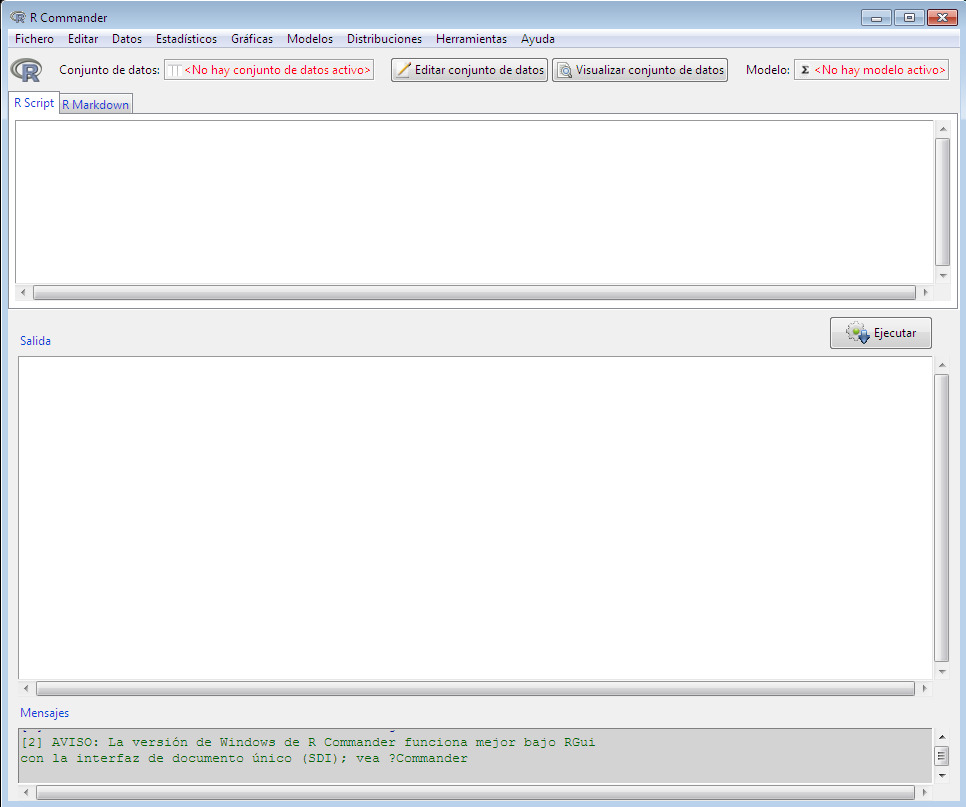This screenshot has height=807, width=966.
Task: Click the sigma icon beside the active model
Action: tap(805, 70)
